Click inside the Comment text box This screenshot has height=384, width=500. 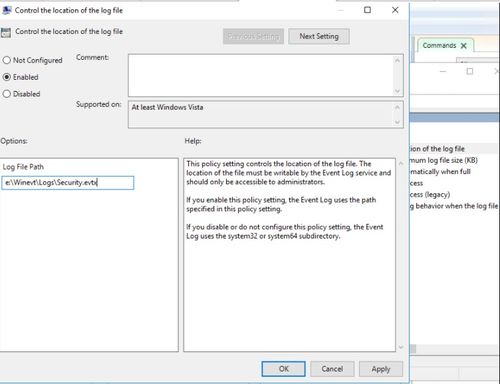click(x=261, y=75)
